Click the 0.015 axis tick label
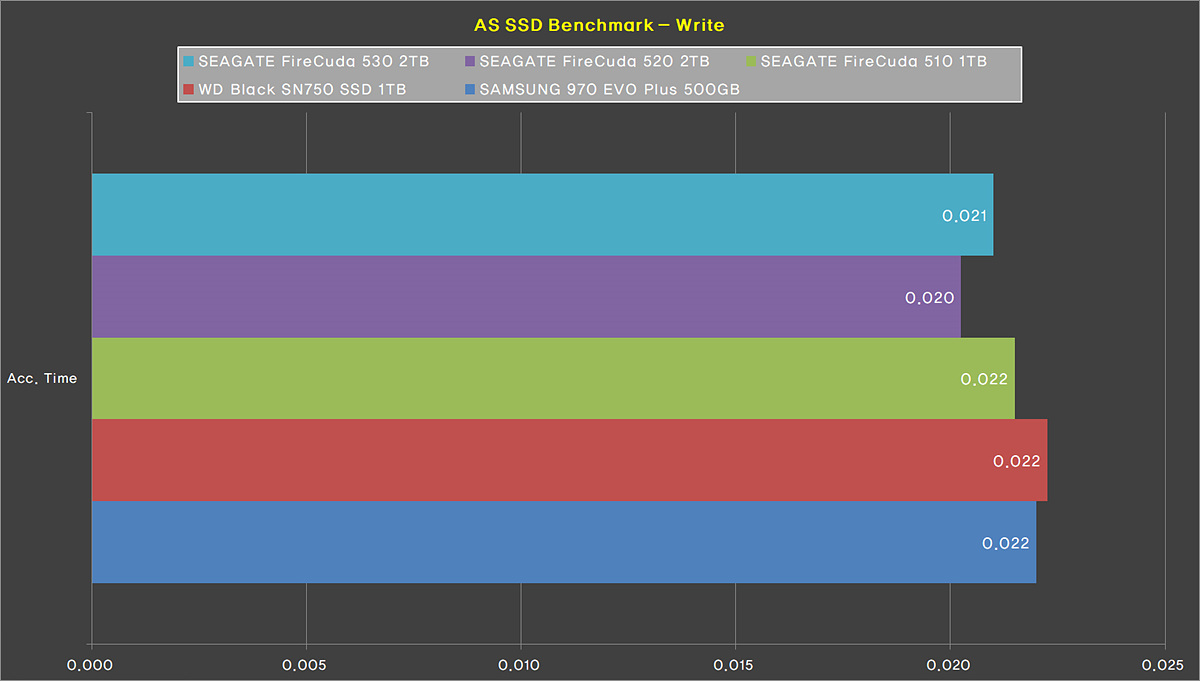 click(x=735, y=664)
